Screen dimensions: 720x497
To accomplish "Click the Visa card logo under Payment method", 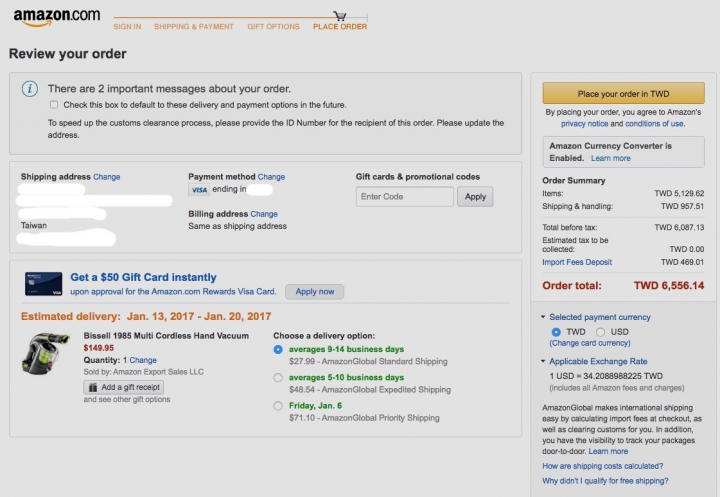I will 199,190.
